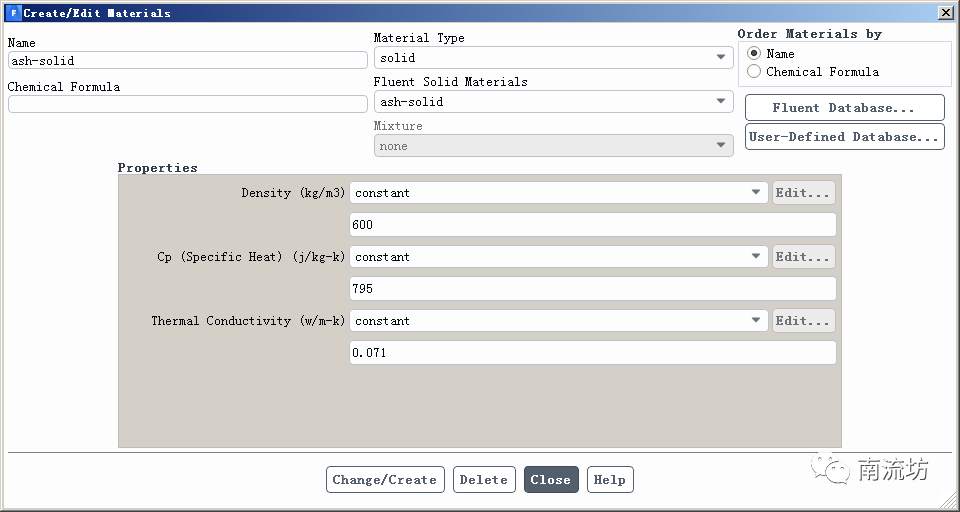Click the Delete button
Image resolution: width=960 pixels, height=512 pixels.
[484, 480]
